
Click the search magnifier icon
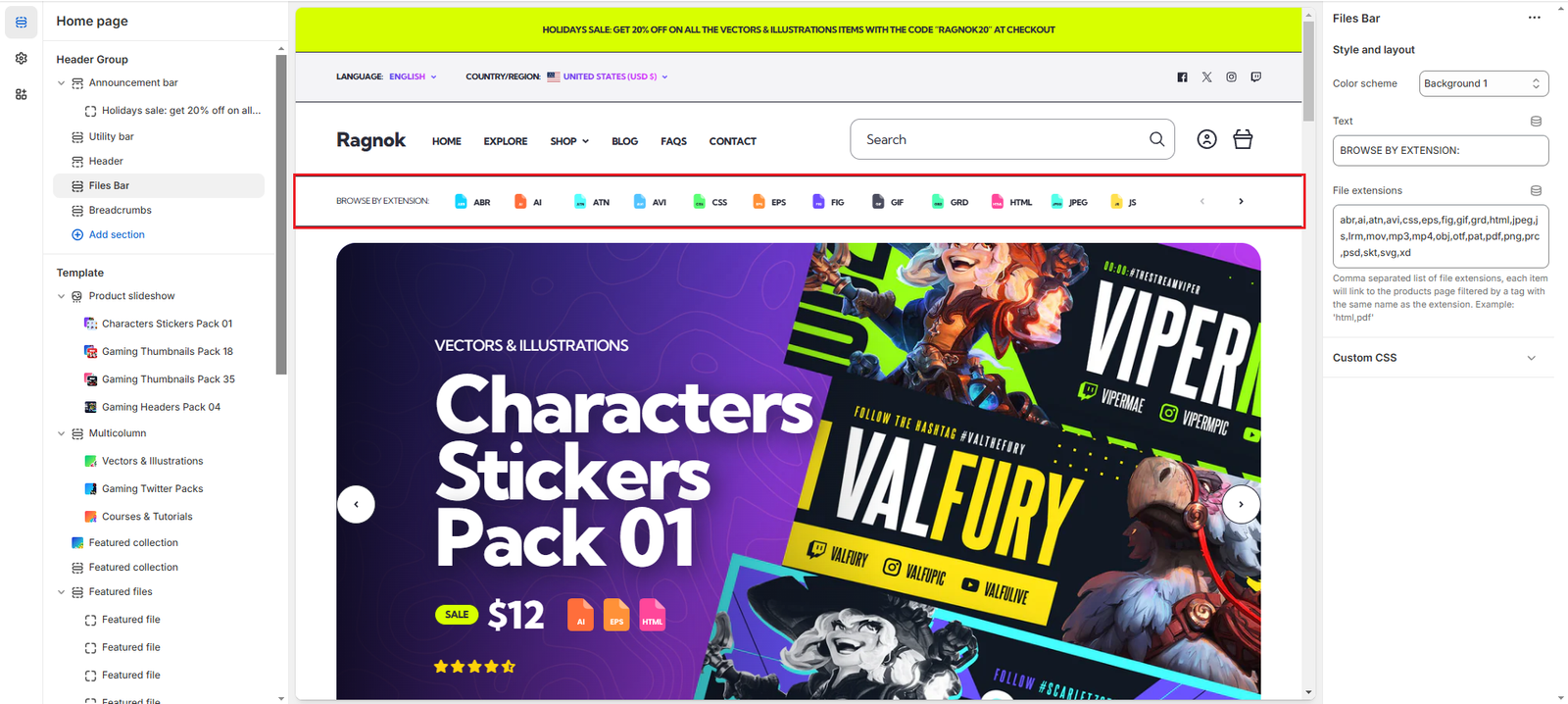pos(1156,139)
